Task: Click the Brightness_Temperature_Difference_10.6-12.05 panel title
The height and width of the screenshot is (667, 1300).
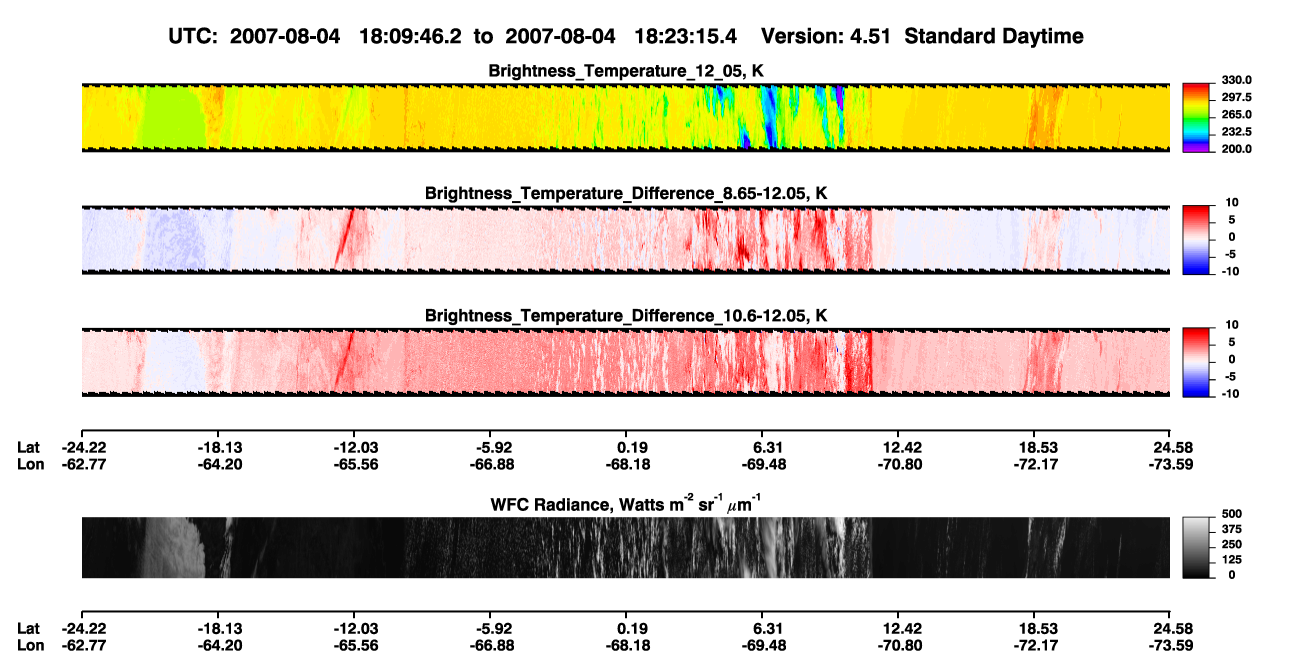Action: click(626, 315)
